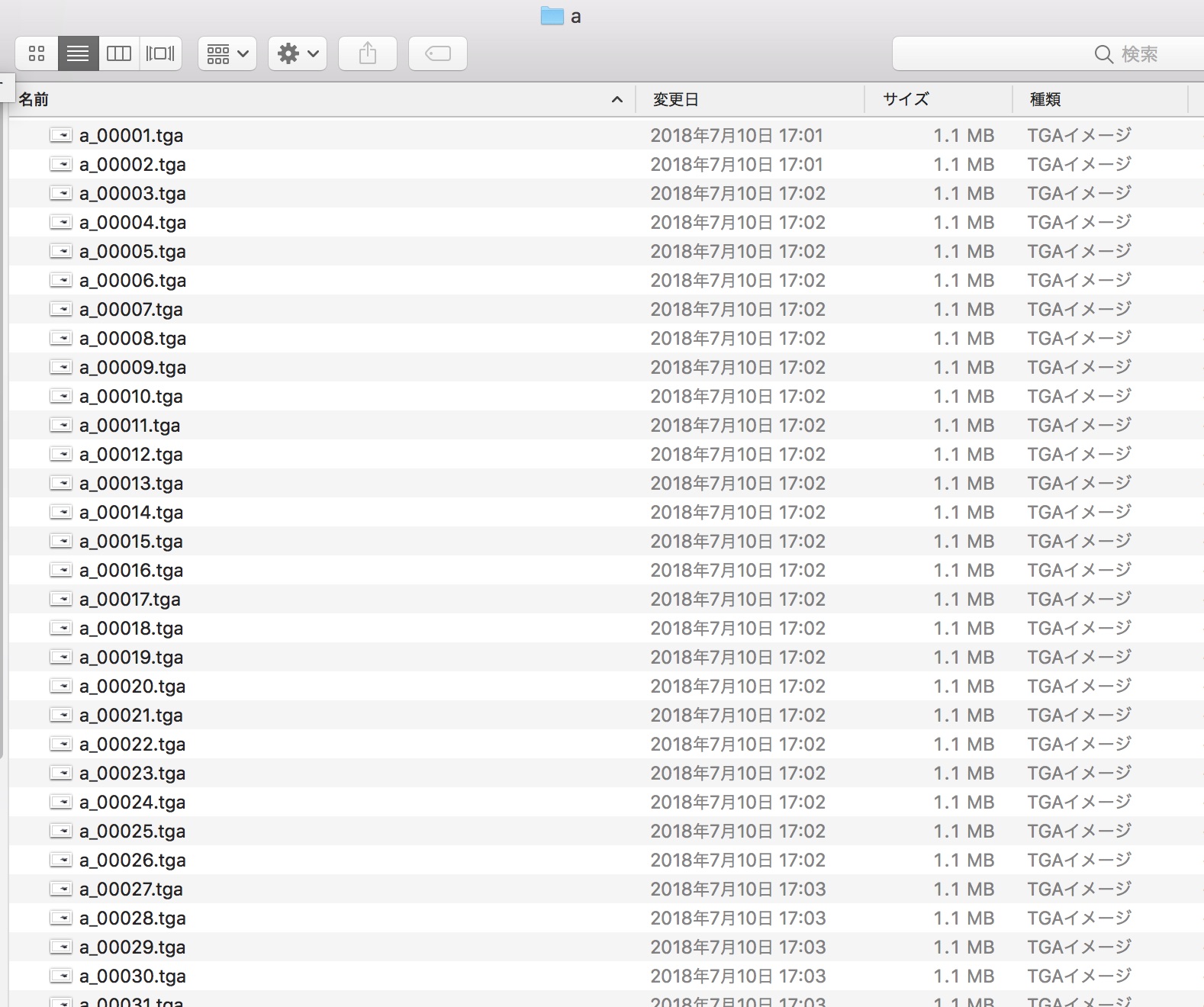Open the action gear menu

pyautogui.click(x=298, y=53)
